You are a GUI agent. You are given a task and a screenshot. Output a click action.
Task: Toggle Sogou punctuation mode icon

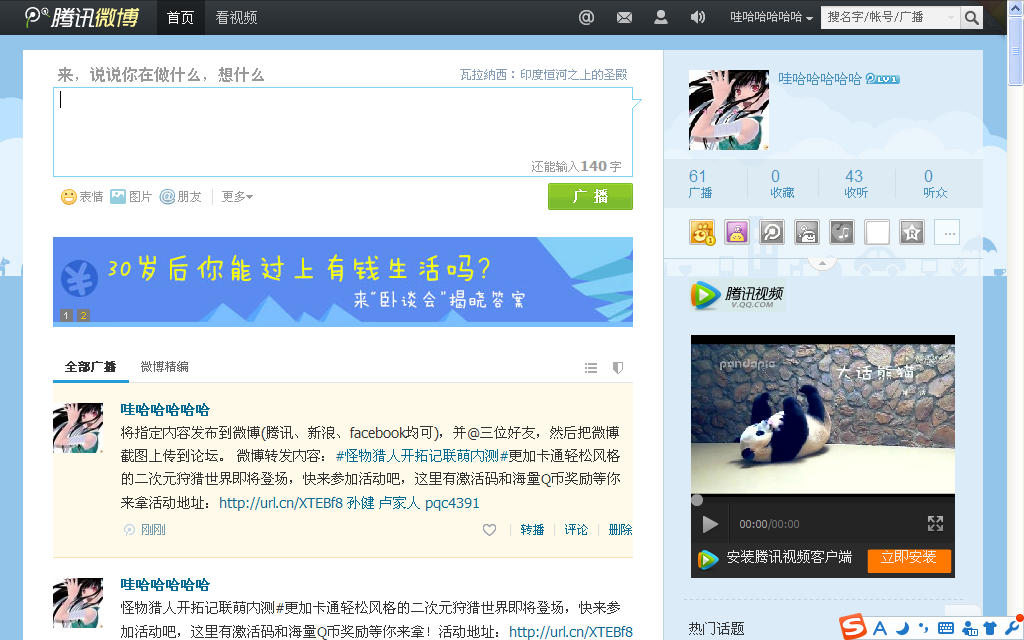[x=923, y=629]
